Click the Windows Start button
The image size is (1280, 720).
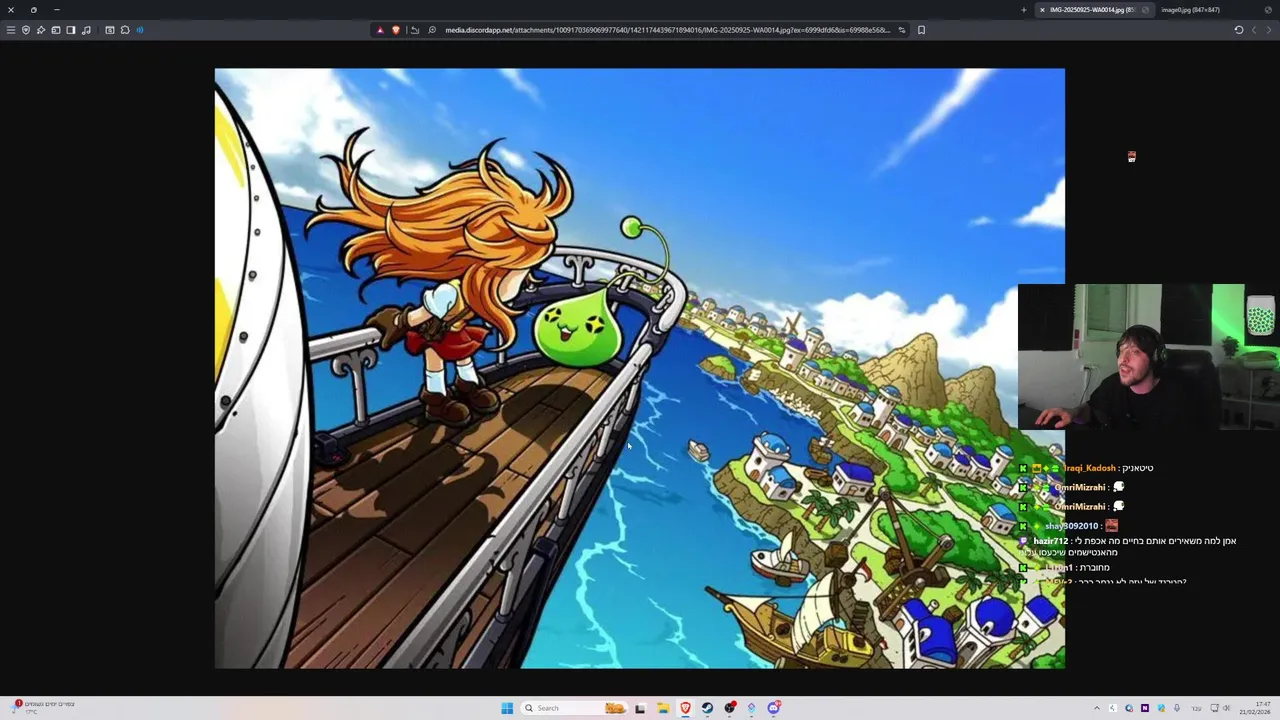pos(507,708)
